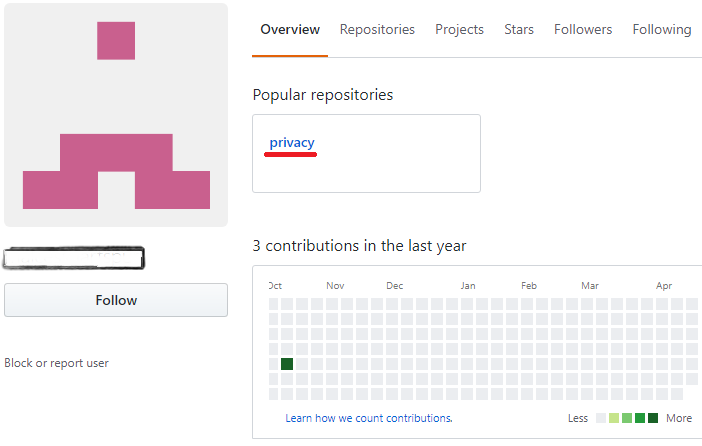Click the lightest gray legend swatch
702x446 pixels.
(601, 418)
